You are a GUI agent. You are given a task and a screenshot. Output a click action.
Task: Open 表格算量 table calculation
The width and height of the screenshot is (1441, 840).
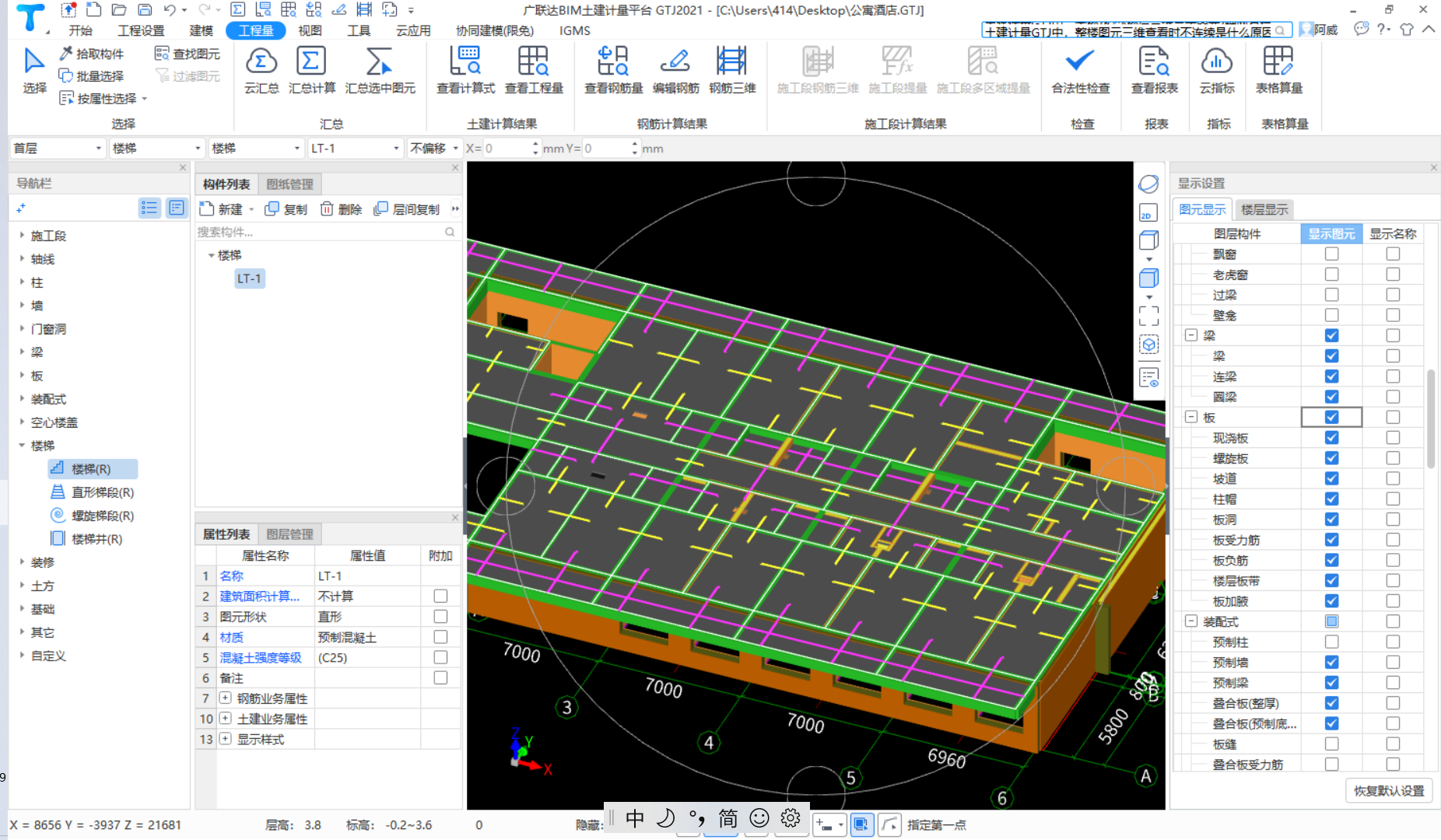[1278, 70]
